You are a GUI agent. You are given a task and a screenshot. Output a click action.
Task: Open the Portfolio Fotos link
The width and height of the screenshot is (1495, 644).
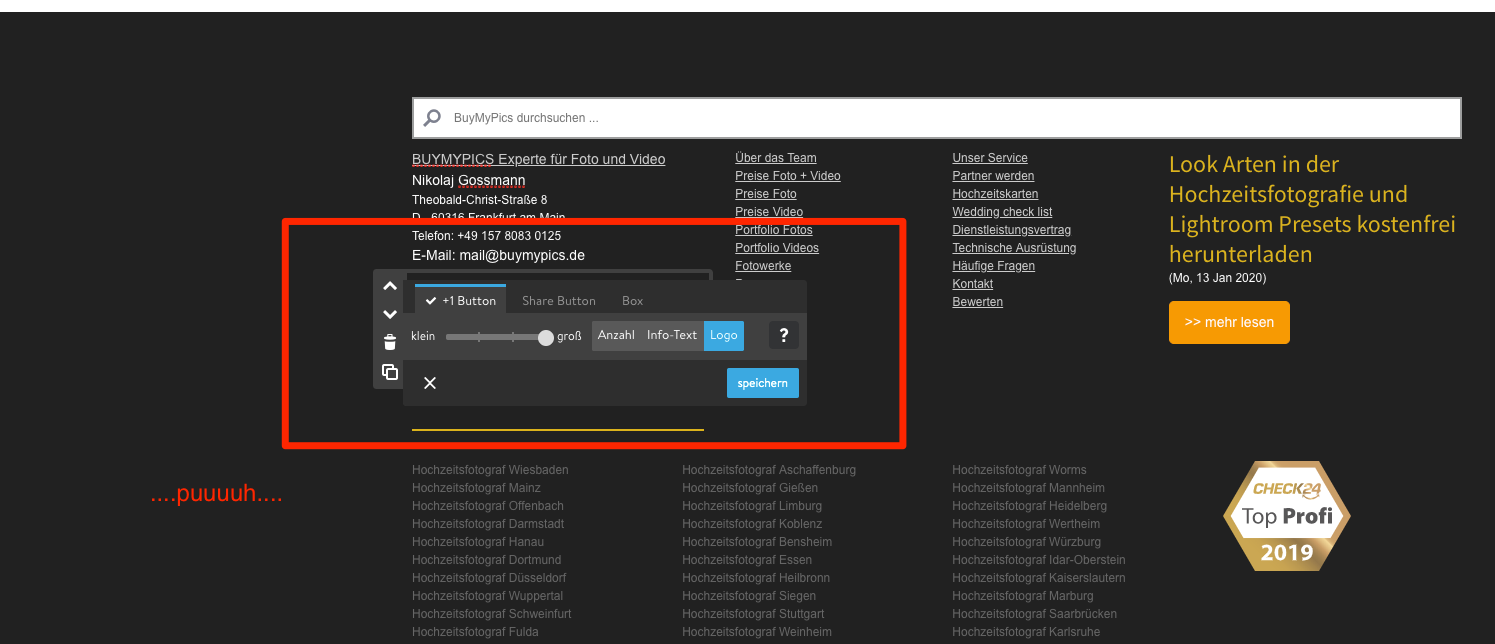point(773,230)
